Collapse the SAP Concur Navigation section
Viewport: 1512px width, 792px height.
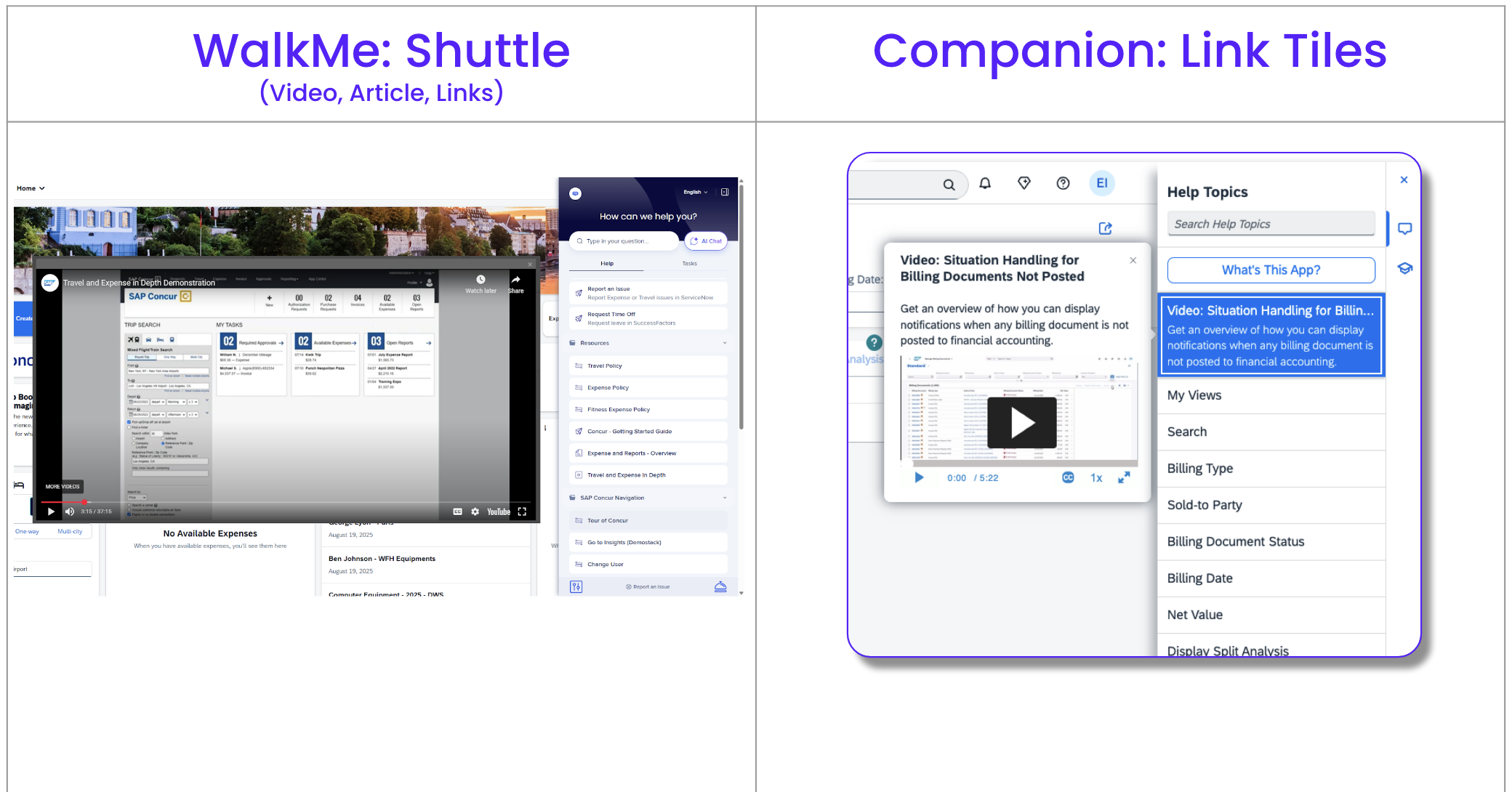pos(724,498)
